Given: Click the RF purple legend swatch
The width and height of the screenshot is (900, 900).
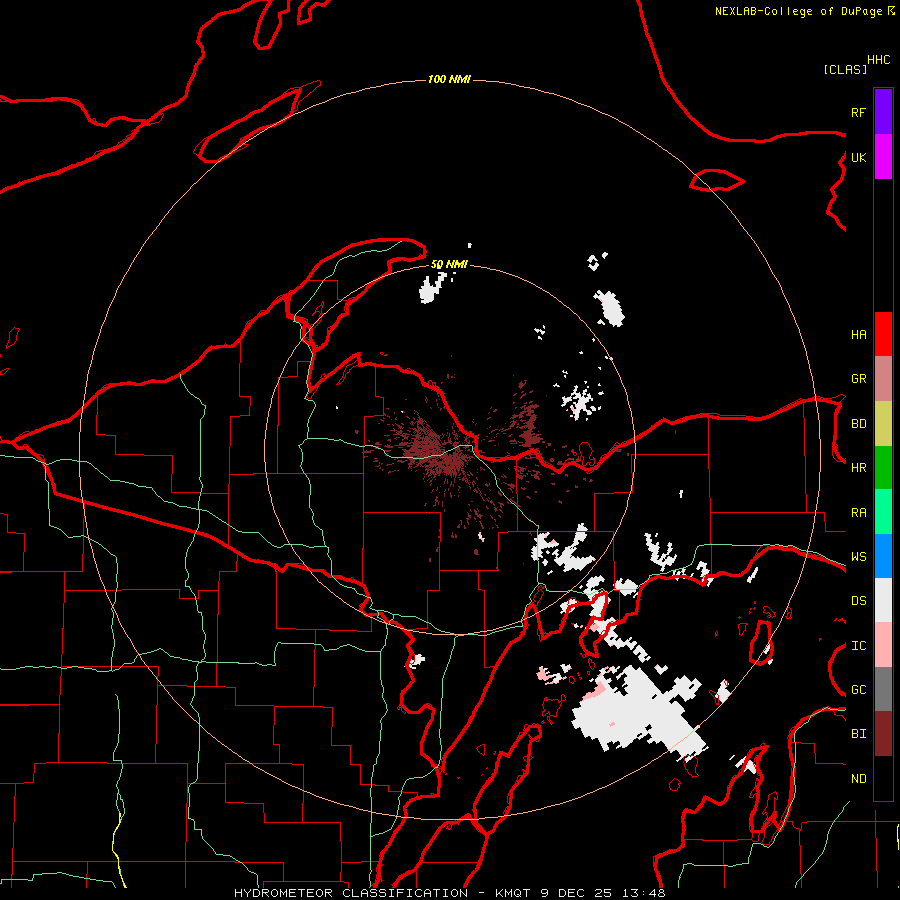Looking at the screenshot, I should click(883, 112).
